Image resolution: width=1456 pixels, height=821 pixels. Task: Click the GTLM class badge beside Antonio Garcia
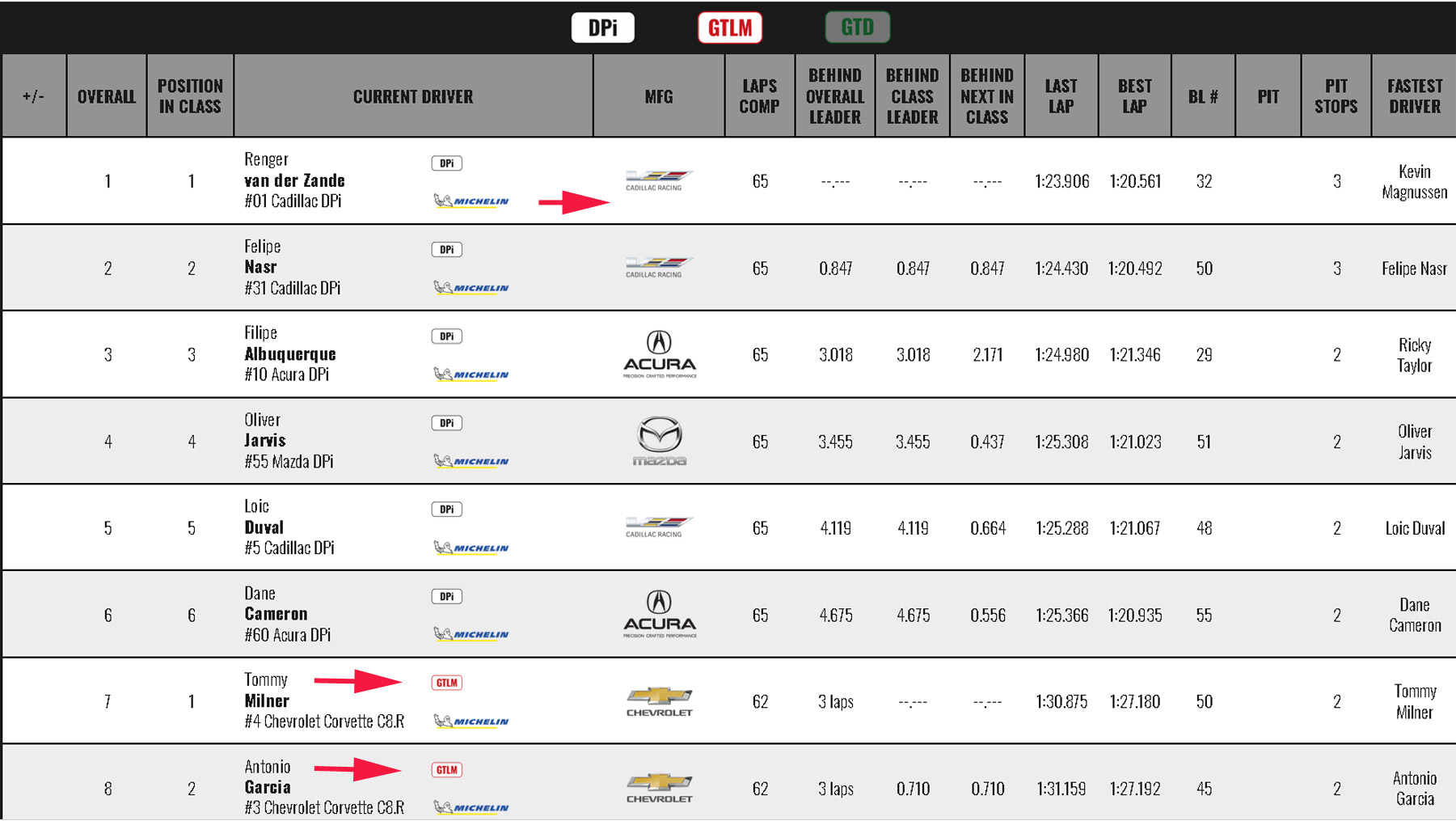[446, 770]
